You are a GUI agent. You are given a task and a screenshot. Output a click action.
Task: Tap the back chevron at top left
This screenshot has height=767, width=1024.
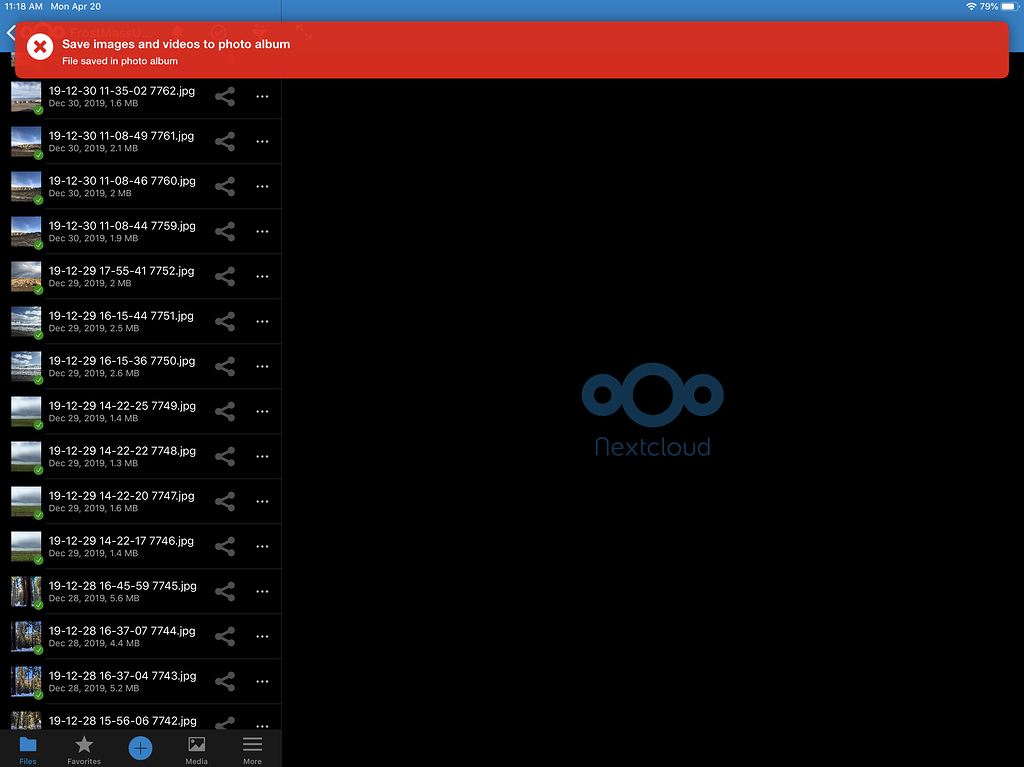pyautogui.click(x=10, y=32)
